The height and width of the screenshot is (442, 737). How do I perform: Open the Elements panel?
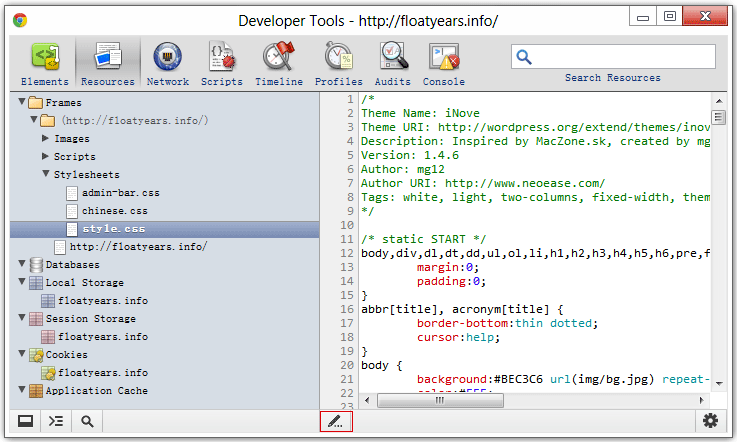coord(45,64)
